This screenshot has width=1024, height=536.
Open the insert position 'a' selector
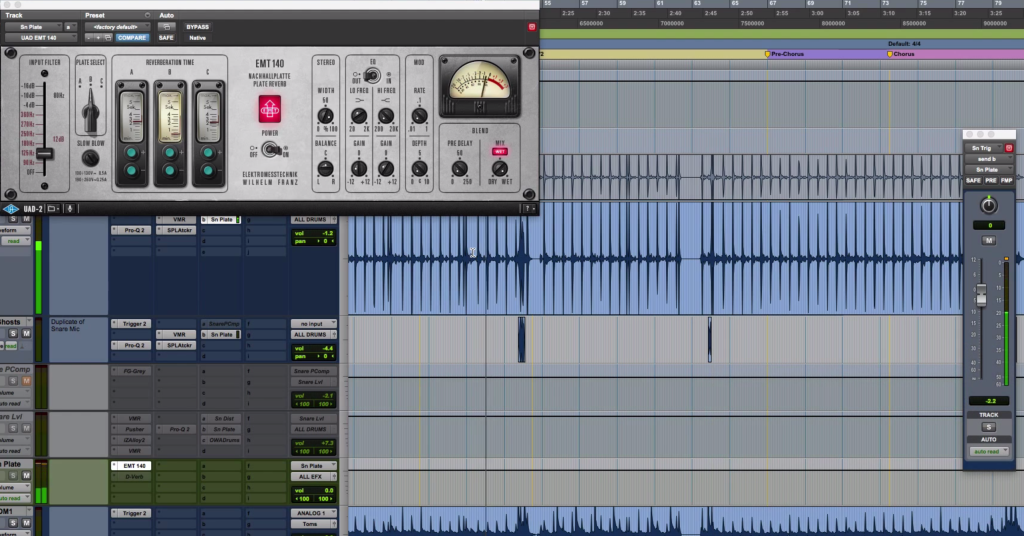70,27
